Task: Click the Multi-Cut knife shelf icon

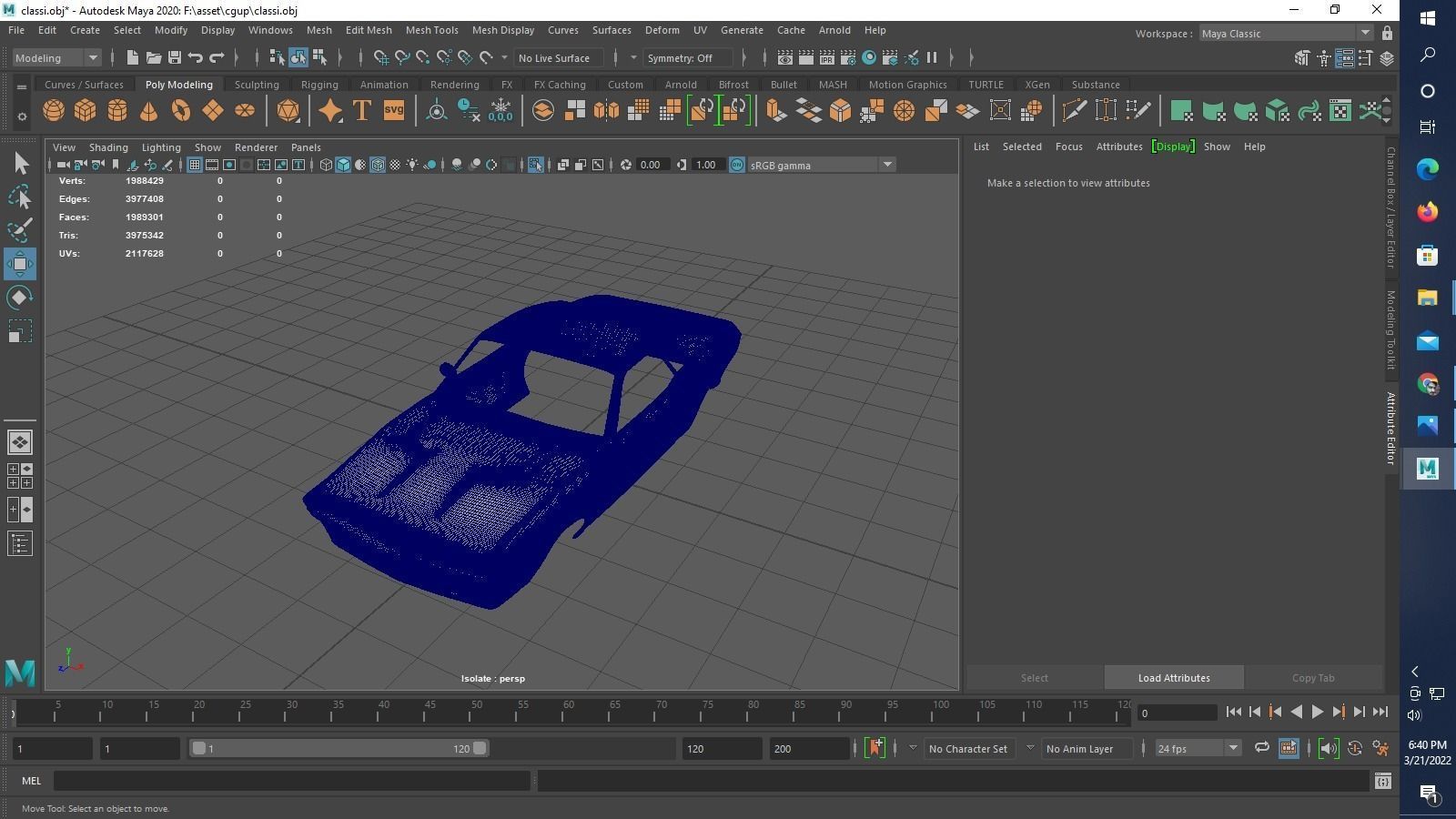Action: (1074, 111)
